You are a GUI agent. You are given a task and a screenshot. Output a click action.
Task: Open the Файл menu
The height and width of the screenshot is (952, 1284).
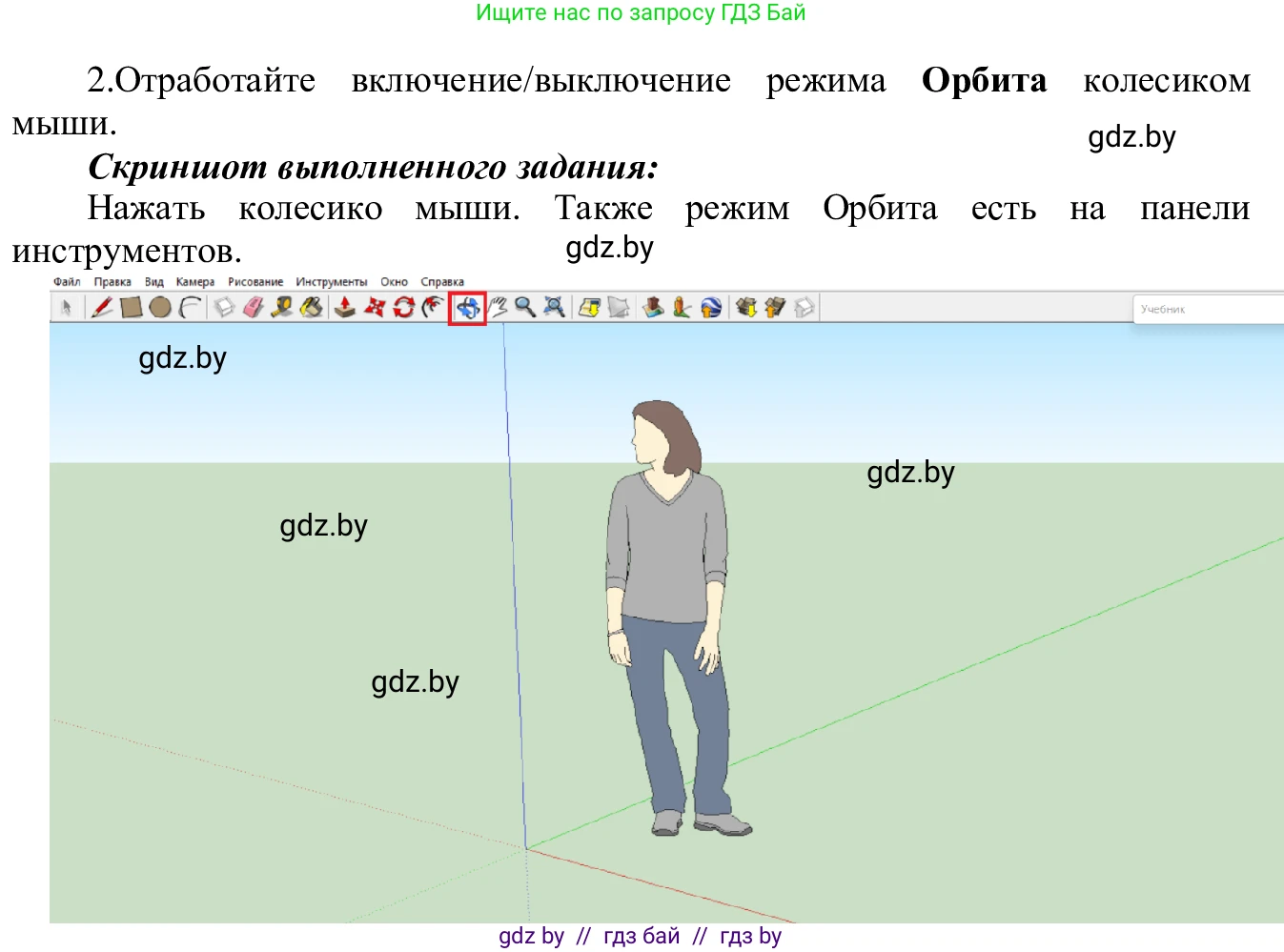65,282
